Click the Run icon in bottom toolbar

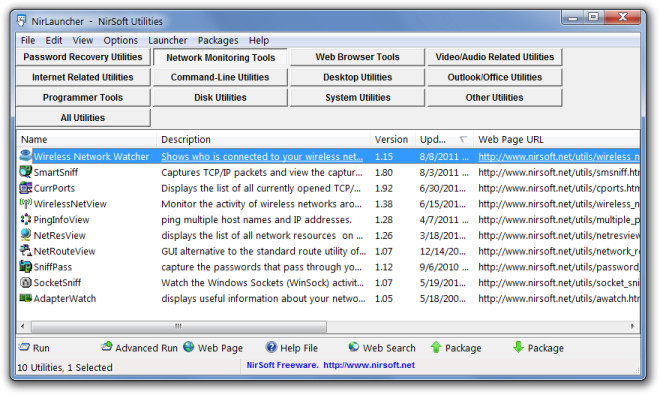tap(24, 347)
